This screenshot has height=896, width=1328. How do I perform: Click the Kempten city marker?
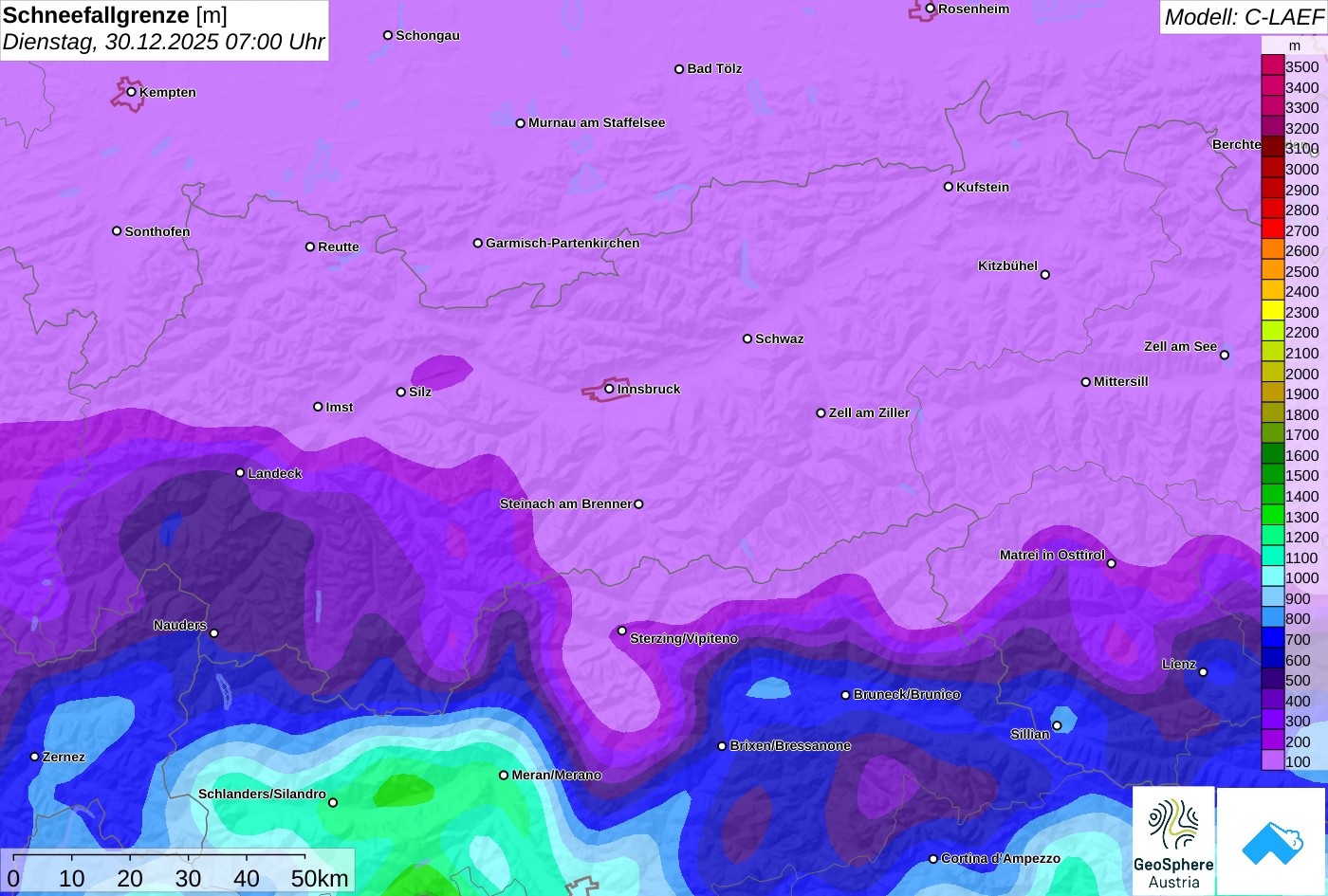point(131,92)
